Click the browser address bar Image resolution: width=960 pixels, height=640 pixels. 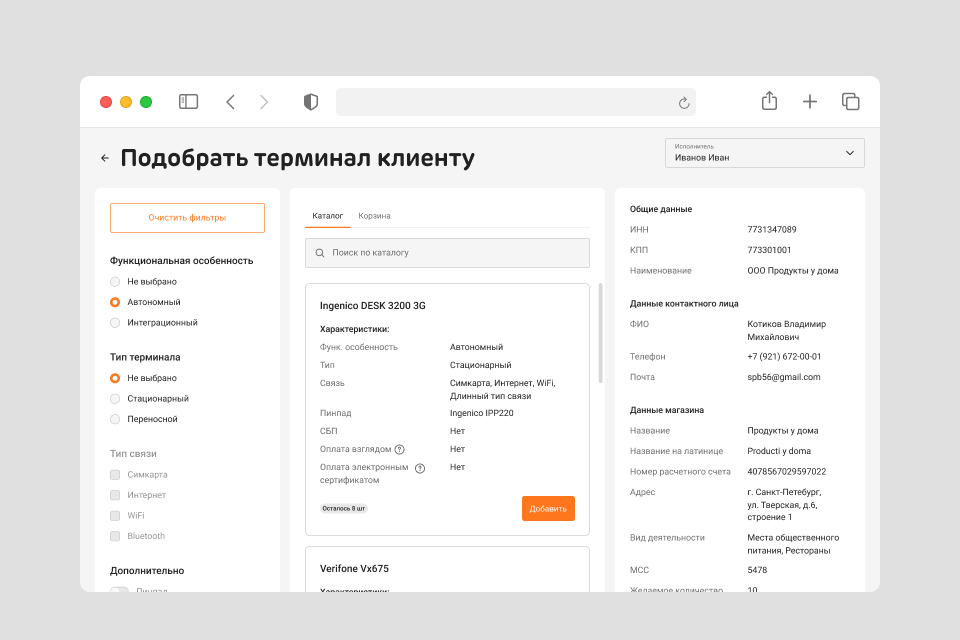click(x=516, y=102)
